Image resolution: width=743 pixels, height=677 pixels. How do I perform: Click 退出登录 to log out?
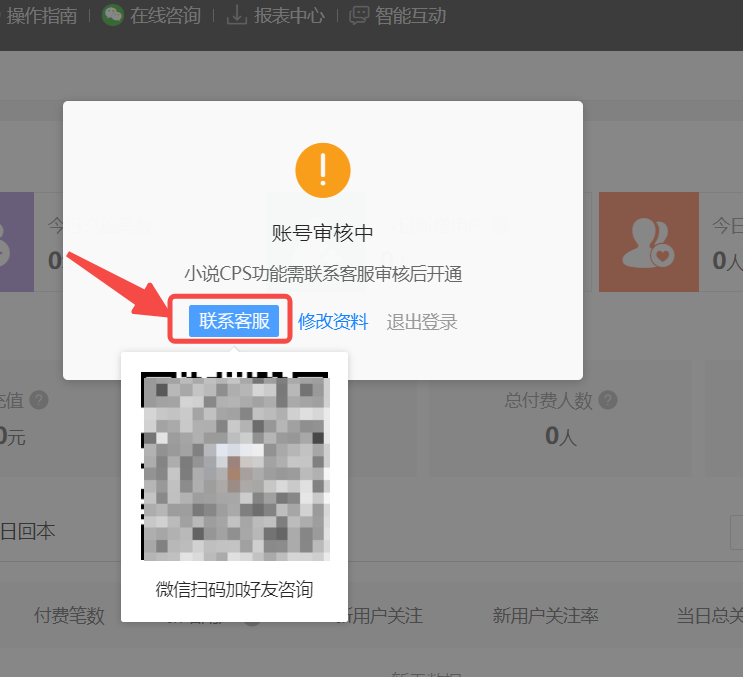(422, 322)
